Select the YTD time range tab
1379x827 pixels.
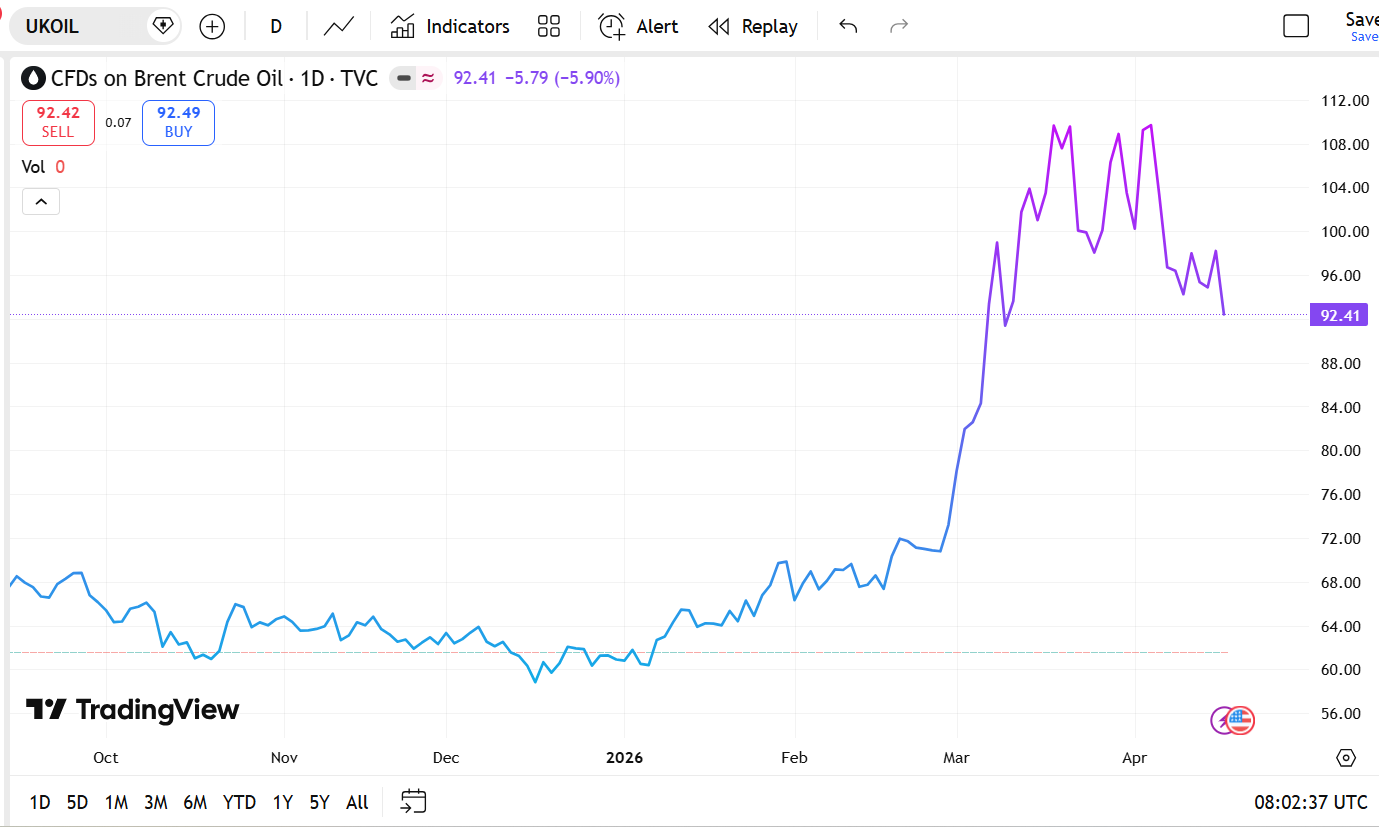(x=239, y=802)
